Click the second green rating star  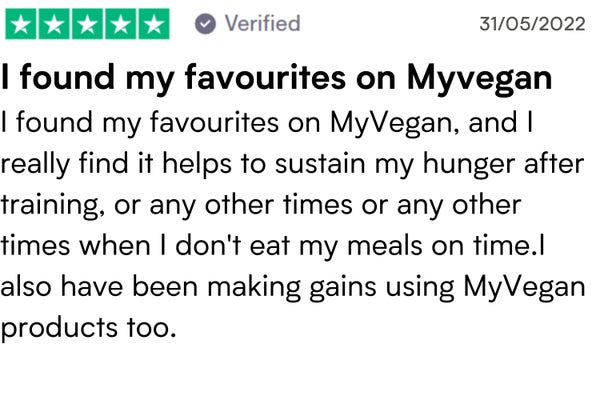click(x=54, y=24)
